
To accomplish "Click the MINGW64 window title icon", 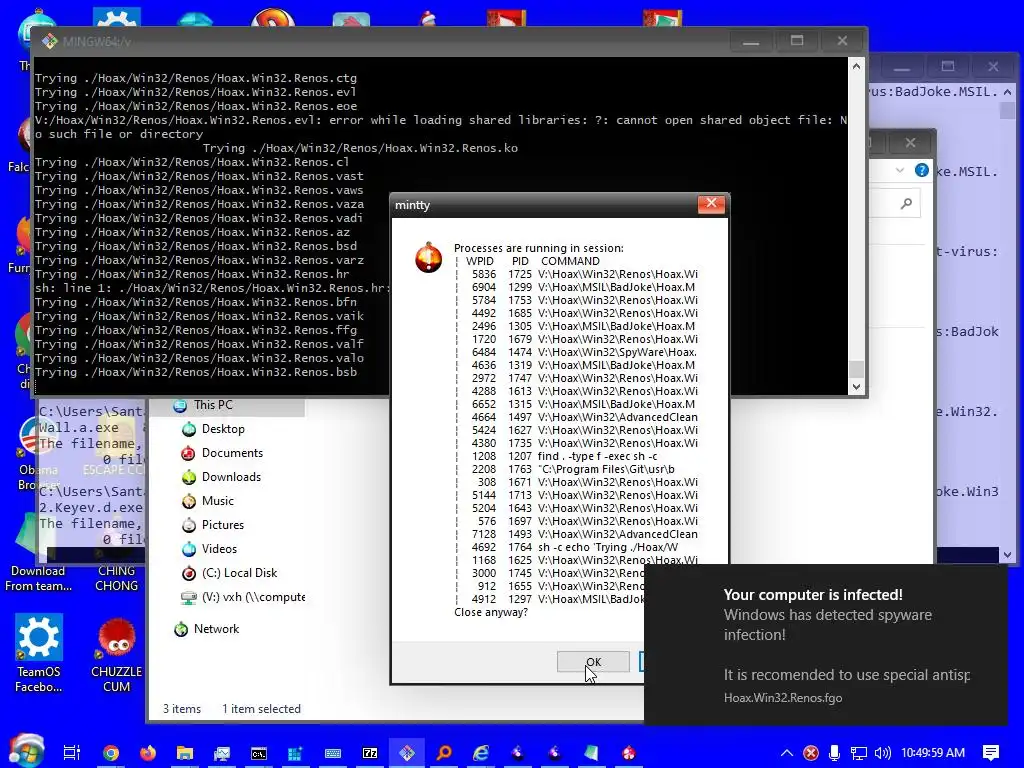I will point(50,41).
